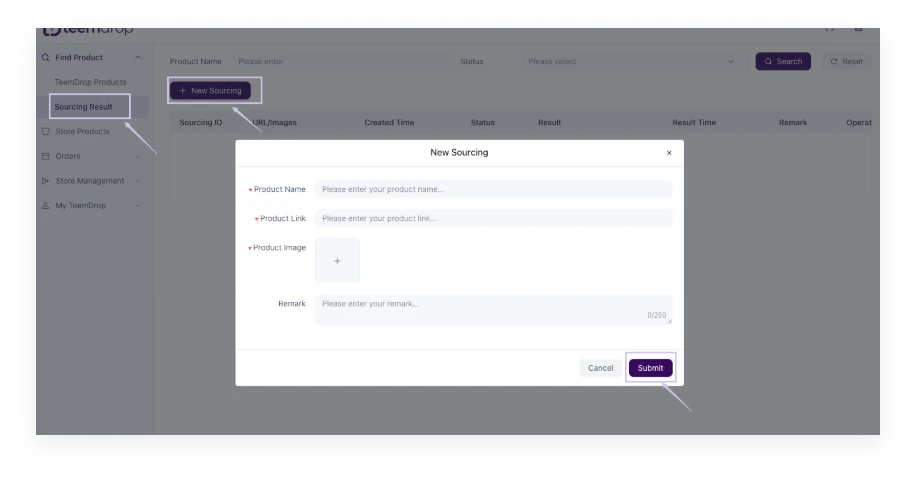Viewport: 916px width, 479px height.
Task: Click the My TeemDrop user icon
Action: pyautogui.click(x=46, y=206)
